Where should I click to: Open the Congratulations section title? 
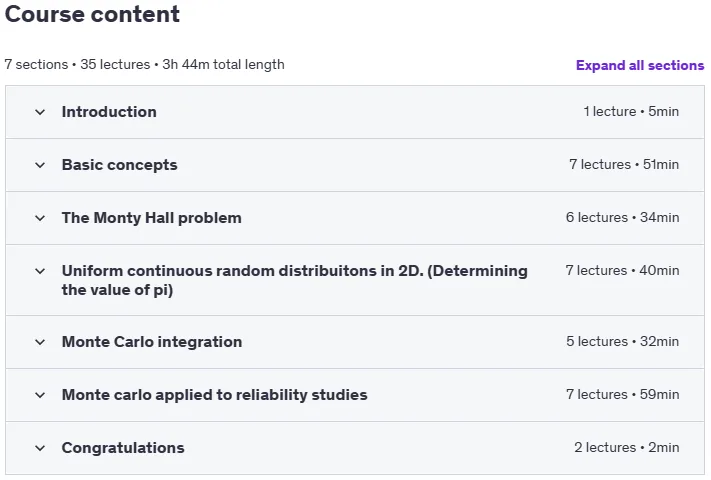click(123, 448)
